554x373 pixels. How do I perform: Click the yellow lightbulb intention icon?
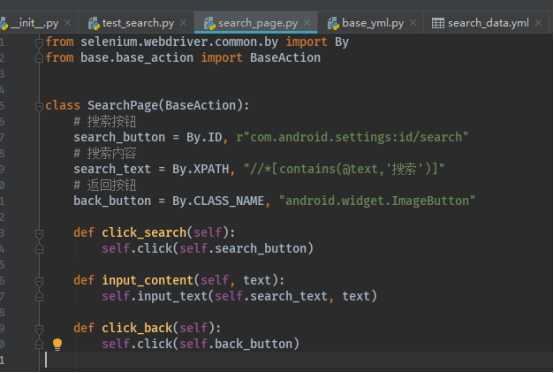point(57,344)
